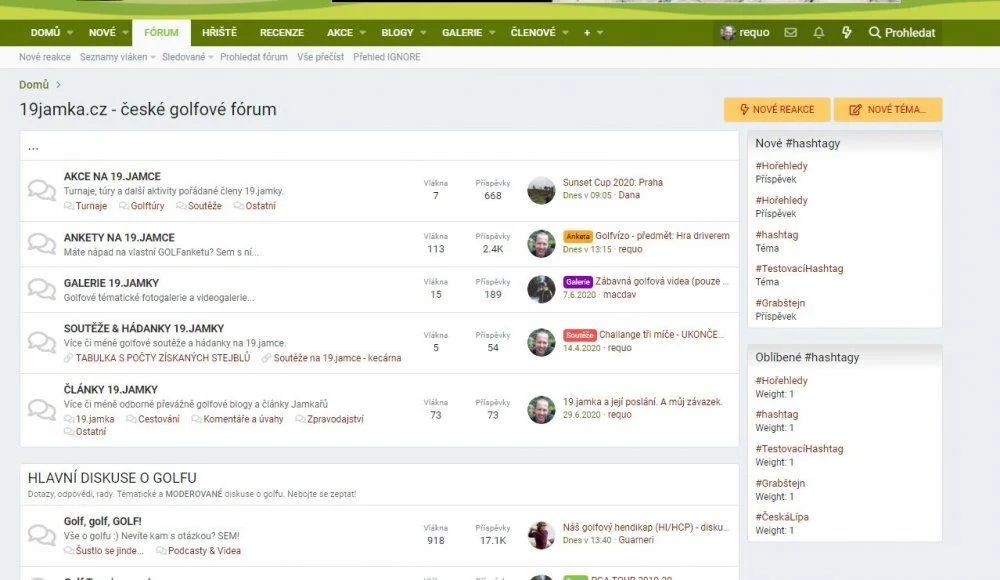Click the NOVÉ REAKCE button
This screenshot has height=580, width=1000.
777,109
